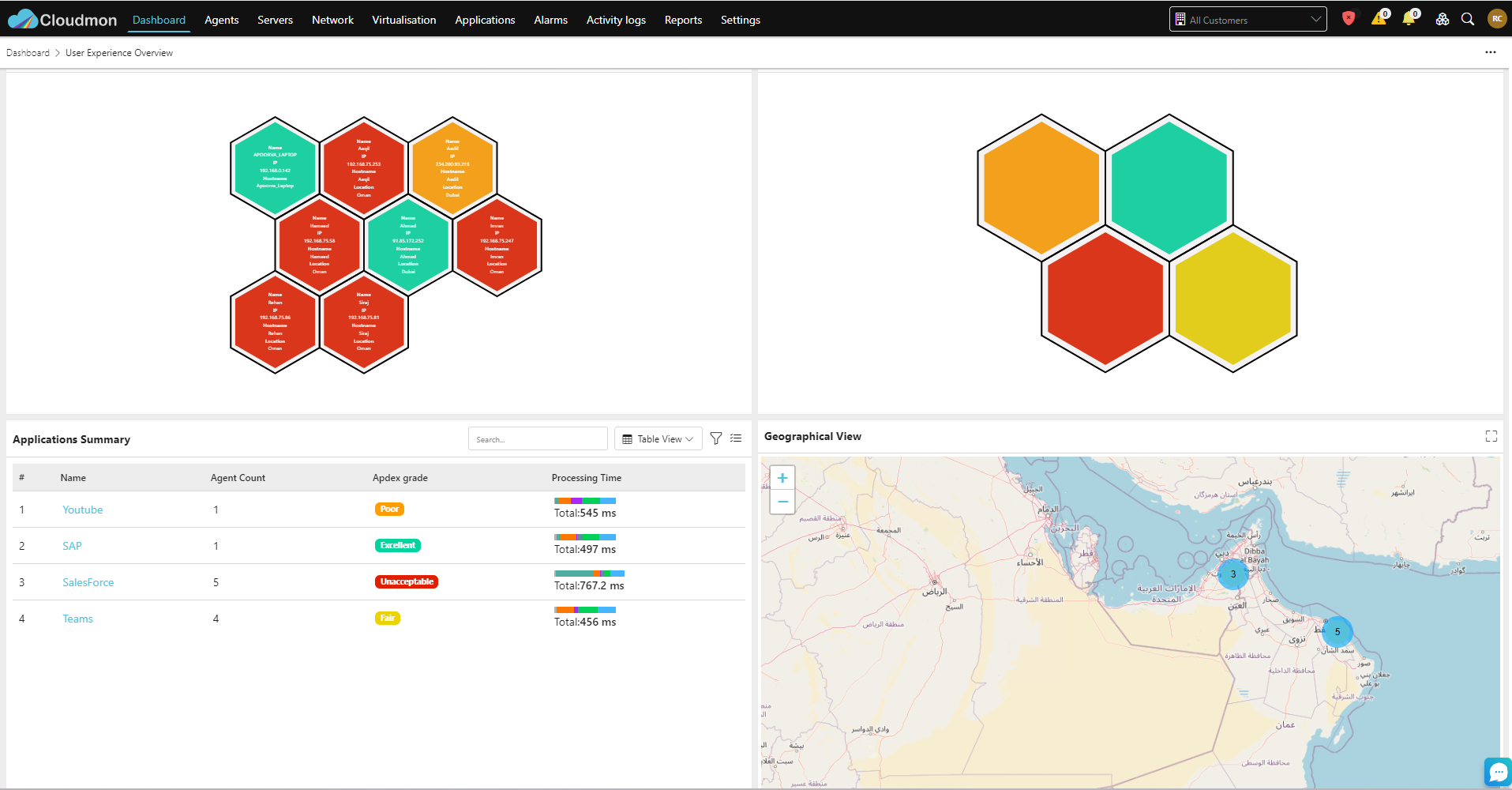Select the Aadil agent hexagon

click(452, 167)
